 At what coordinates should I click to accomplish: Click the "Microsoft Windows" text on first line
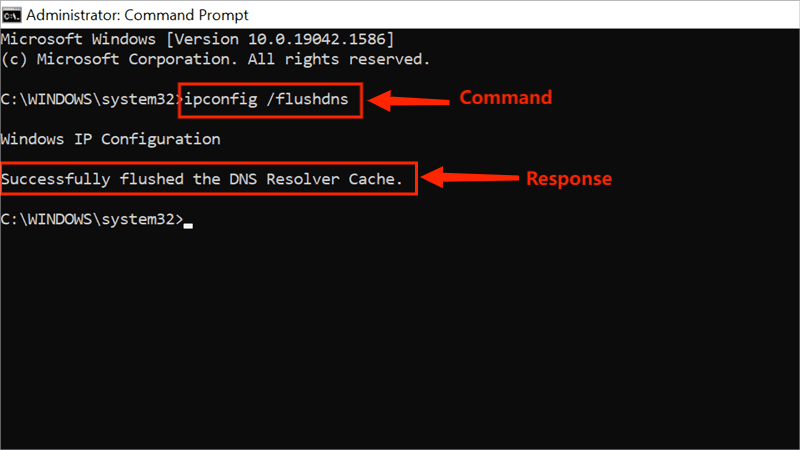78,39
